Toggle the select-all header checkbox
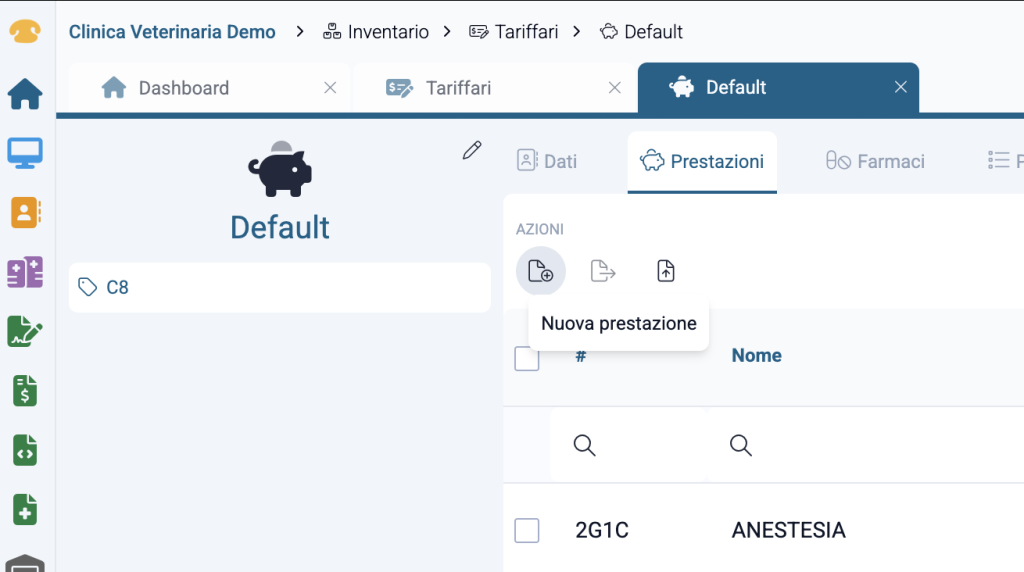The image size is (1024, 572). pos(527,358)
